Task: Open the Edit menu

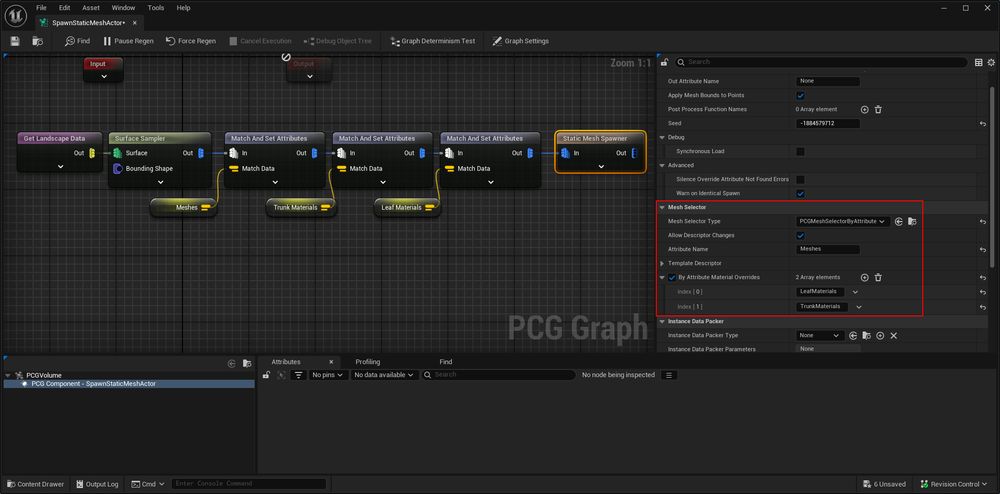Action: click(x=64, y=8)
